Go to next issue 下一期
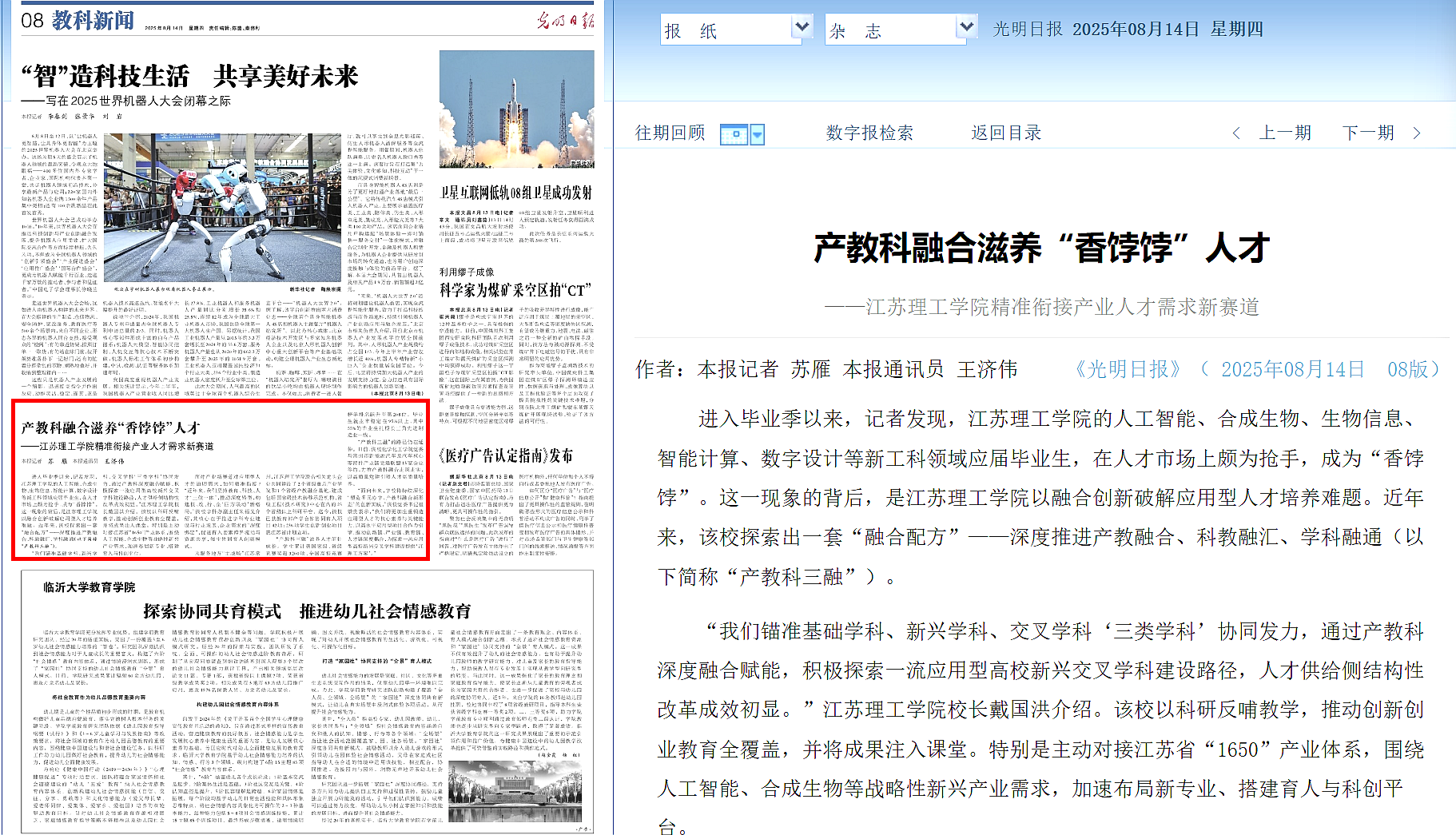 (x=1368, y=133)
